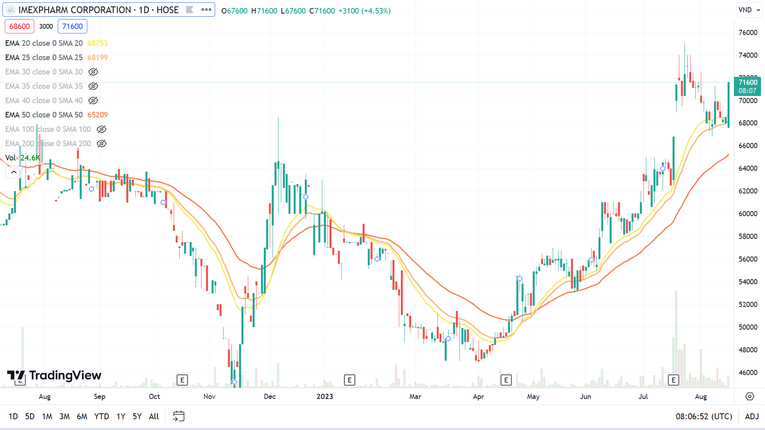Open the VND currency dropdown
This screenshot has width=765, height=430.
point(748,10)
